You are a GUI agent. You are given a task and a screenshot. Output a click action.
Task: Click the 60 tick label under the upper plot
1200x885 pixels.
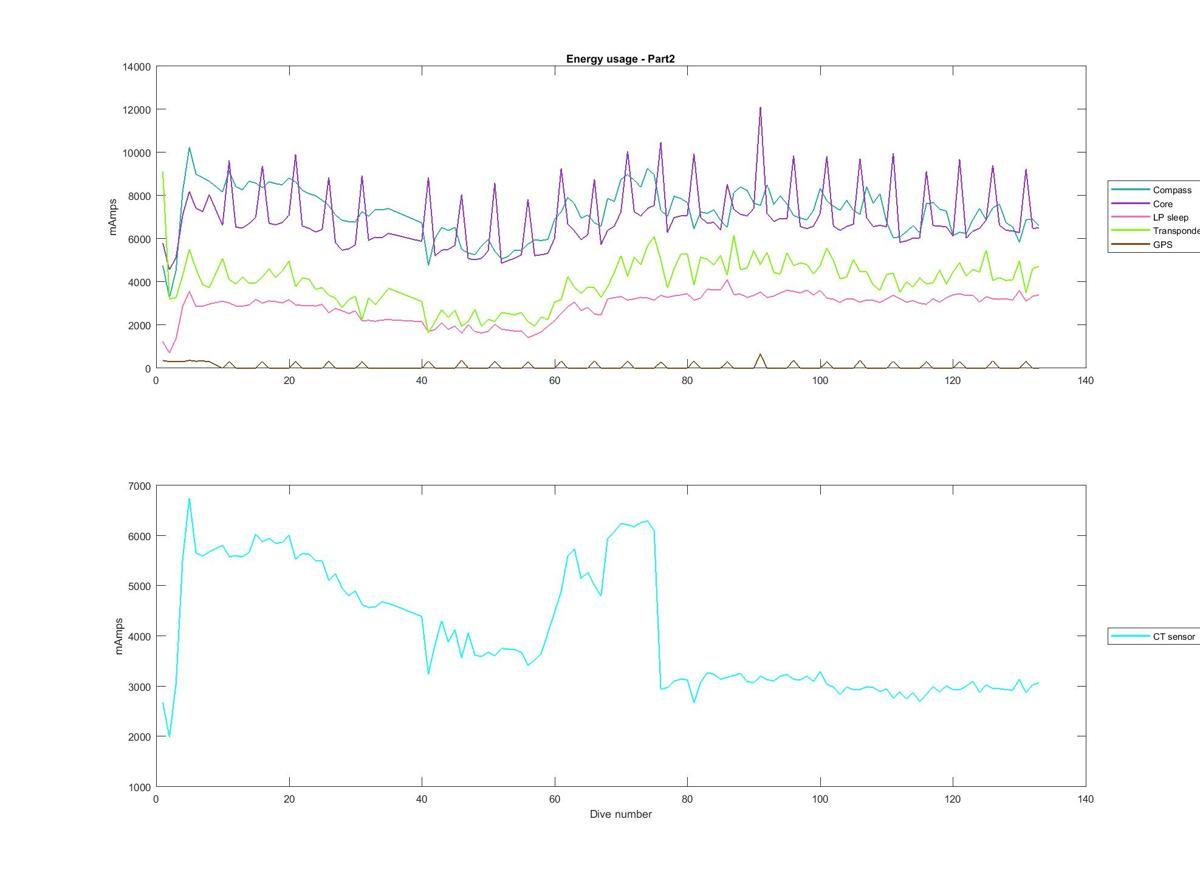555,380
